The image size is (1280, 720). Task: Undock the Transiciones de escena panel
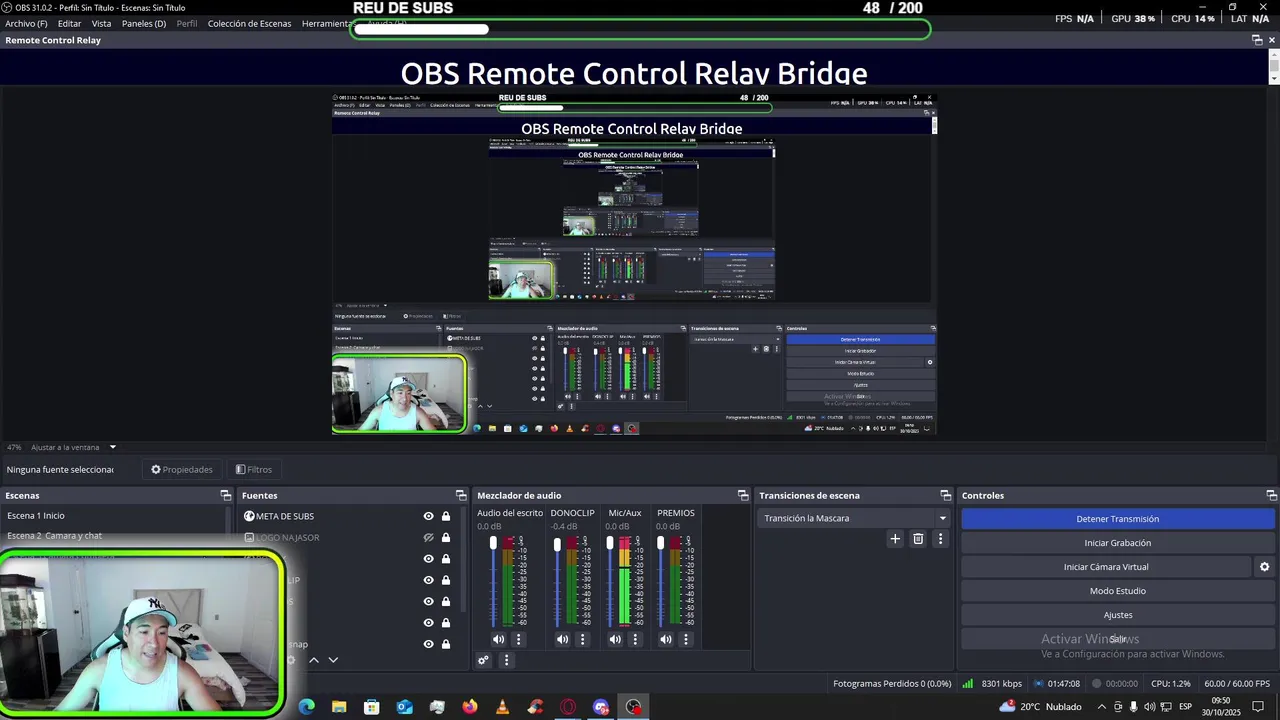pyautogui.click(x=946, y=495)
